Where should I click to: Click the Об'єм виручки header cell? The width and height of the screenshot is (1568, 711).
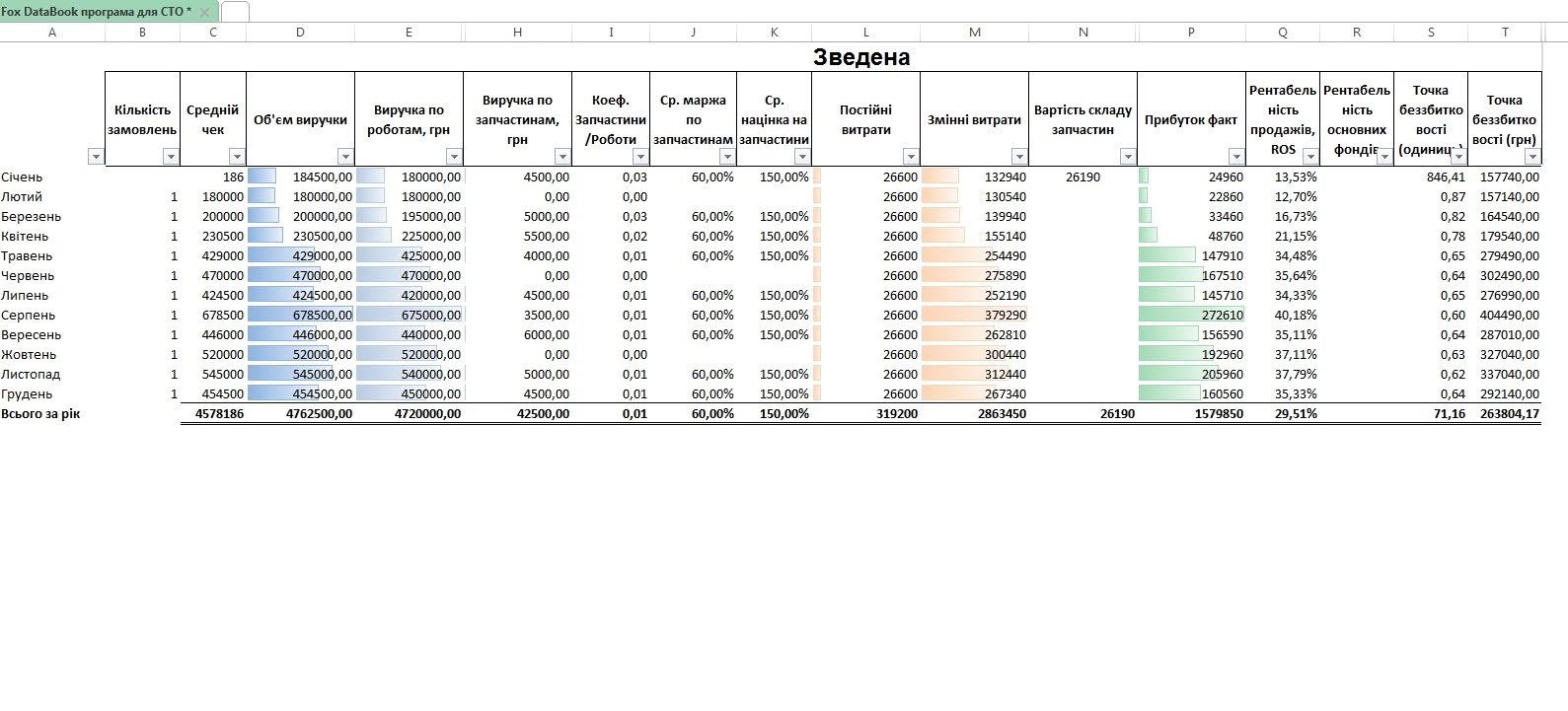click(x=300, y=119)
